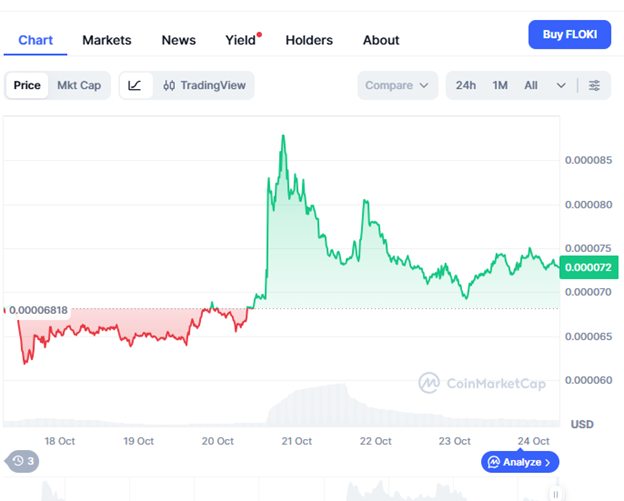The height and width of the screenshot is (501, 624).
Task: Toggle chart to Mkt Cap mode
Action: point(79,86)
